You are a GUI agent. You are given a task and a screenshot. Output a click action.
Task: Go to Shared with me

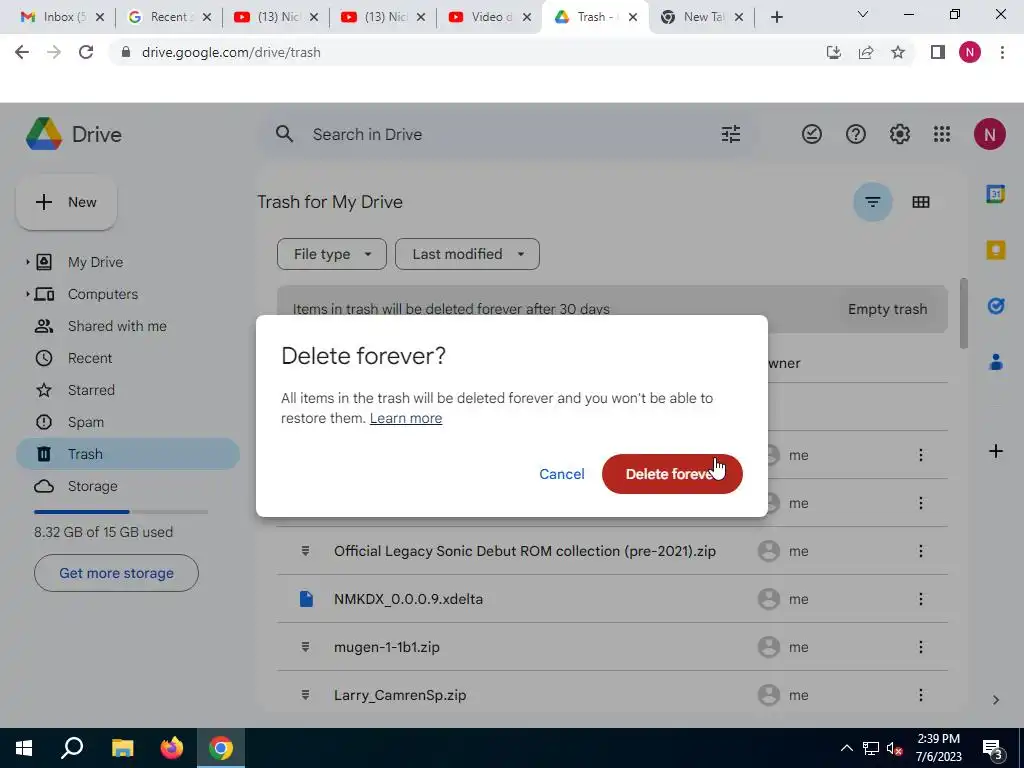(117, 326)
